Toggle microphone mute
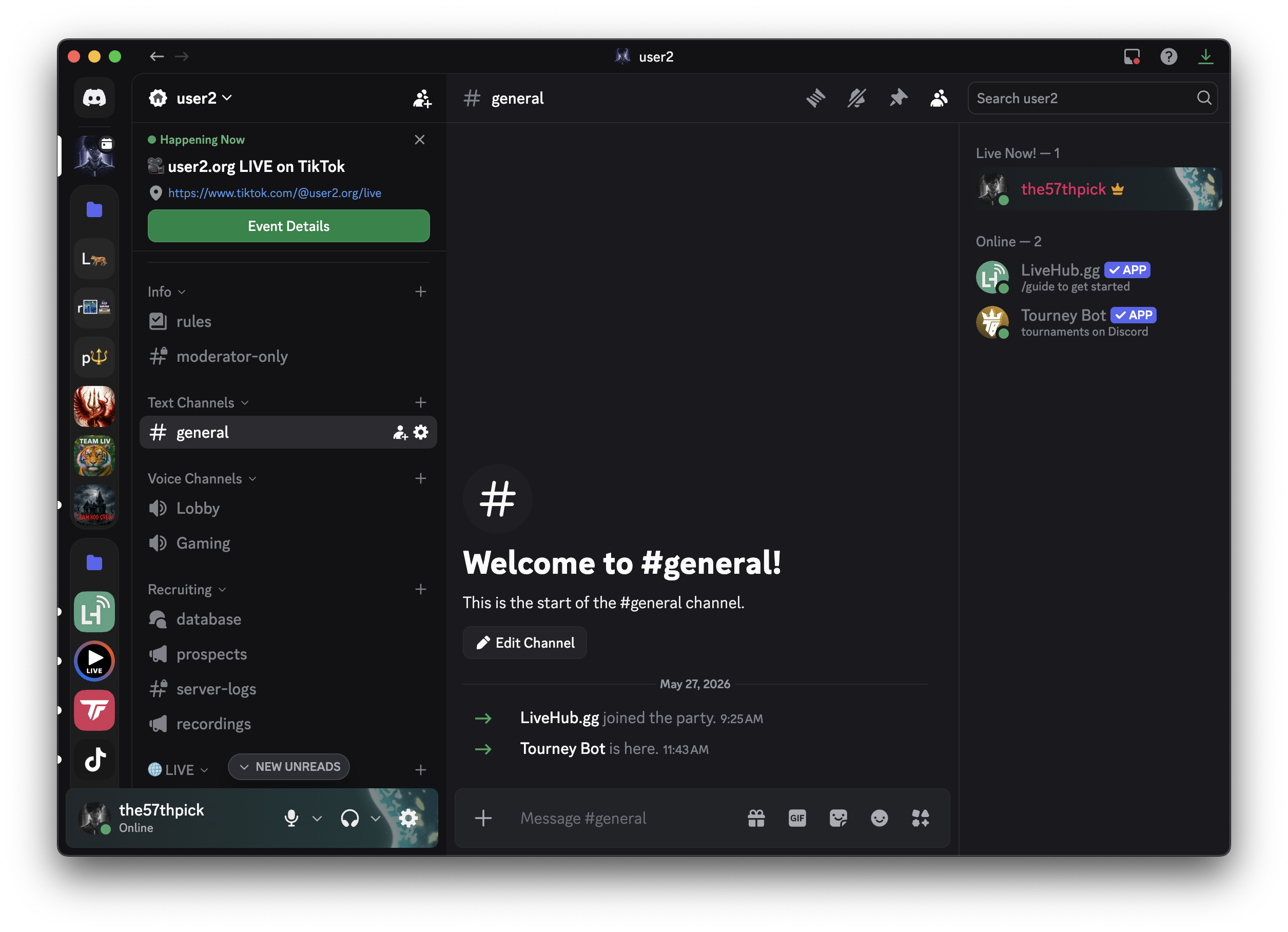This screenshot has height=932, width=1288. pyautogui.click(x=291, y=818)
